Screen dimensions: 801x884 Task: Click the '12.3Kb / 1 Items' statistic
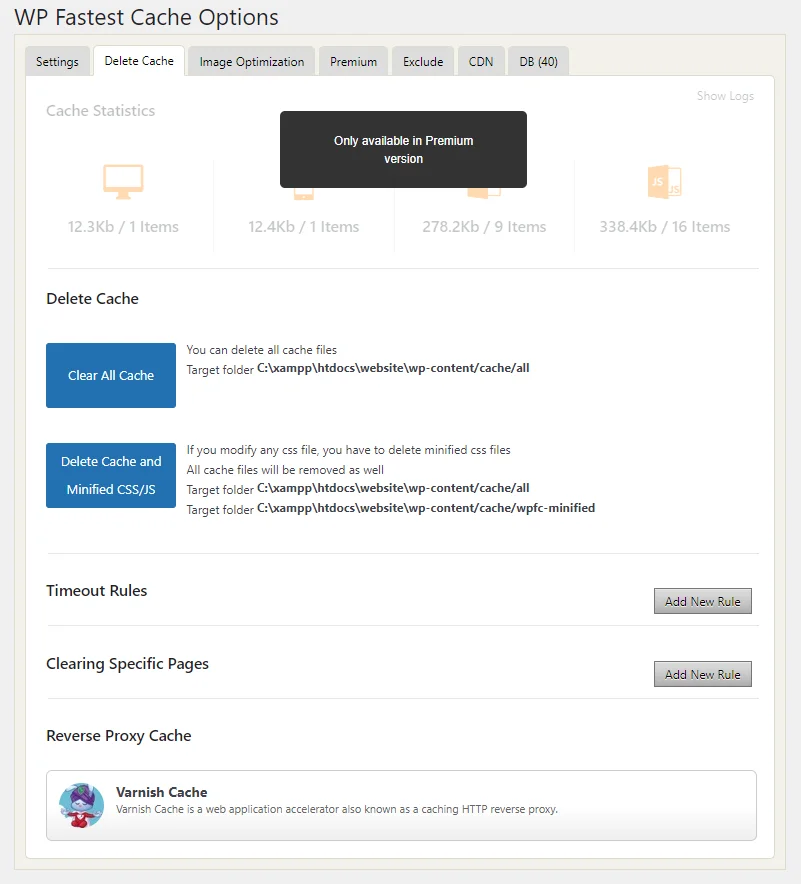(x=123, y=227)
